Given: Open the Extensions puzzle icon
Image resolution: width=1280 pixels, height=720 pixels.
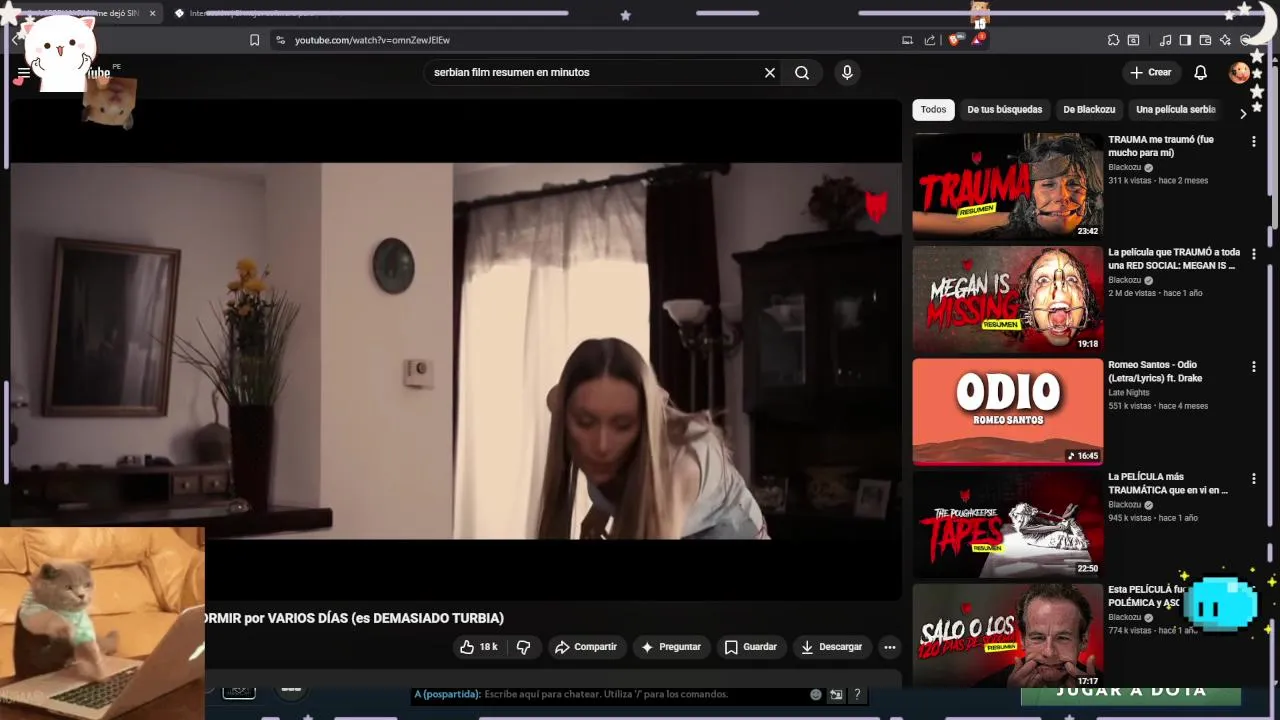Looking at the screenshot, I should tap(1113, 40).
